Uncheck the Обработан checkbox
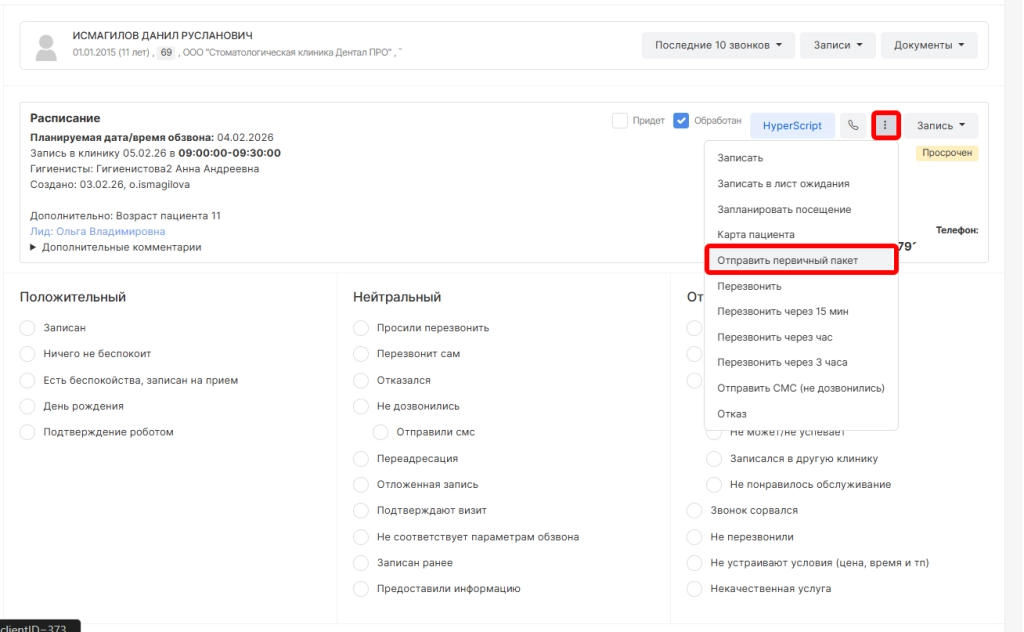1024x632 pixels. (681, 121)
